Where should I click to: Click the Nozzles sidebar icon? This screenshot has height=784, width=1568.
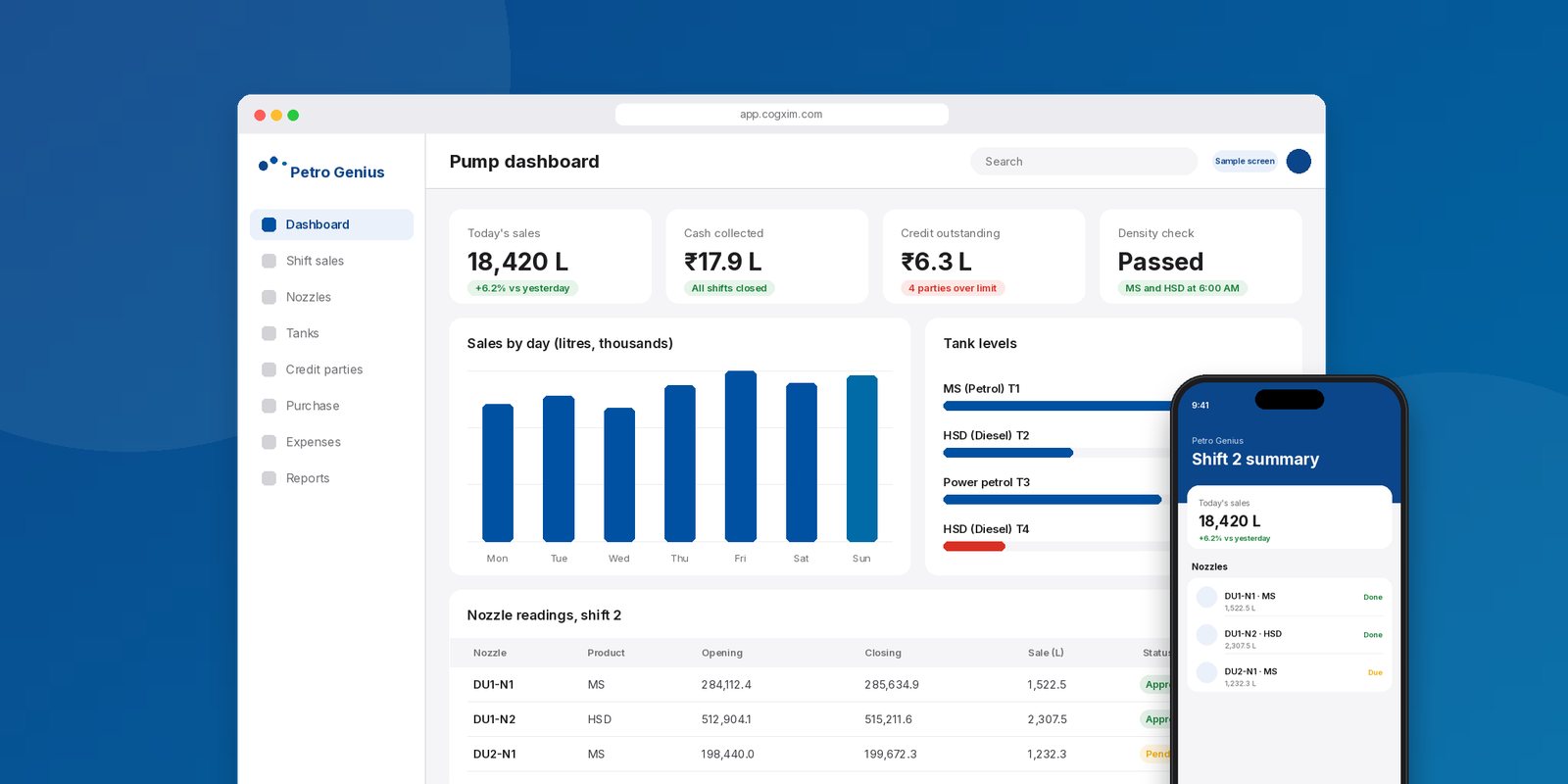coord(269,297)
